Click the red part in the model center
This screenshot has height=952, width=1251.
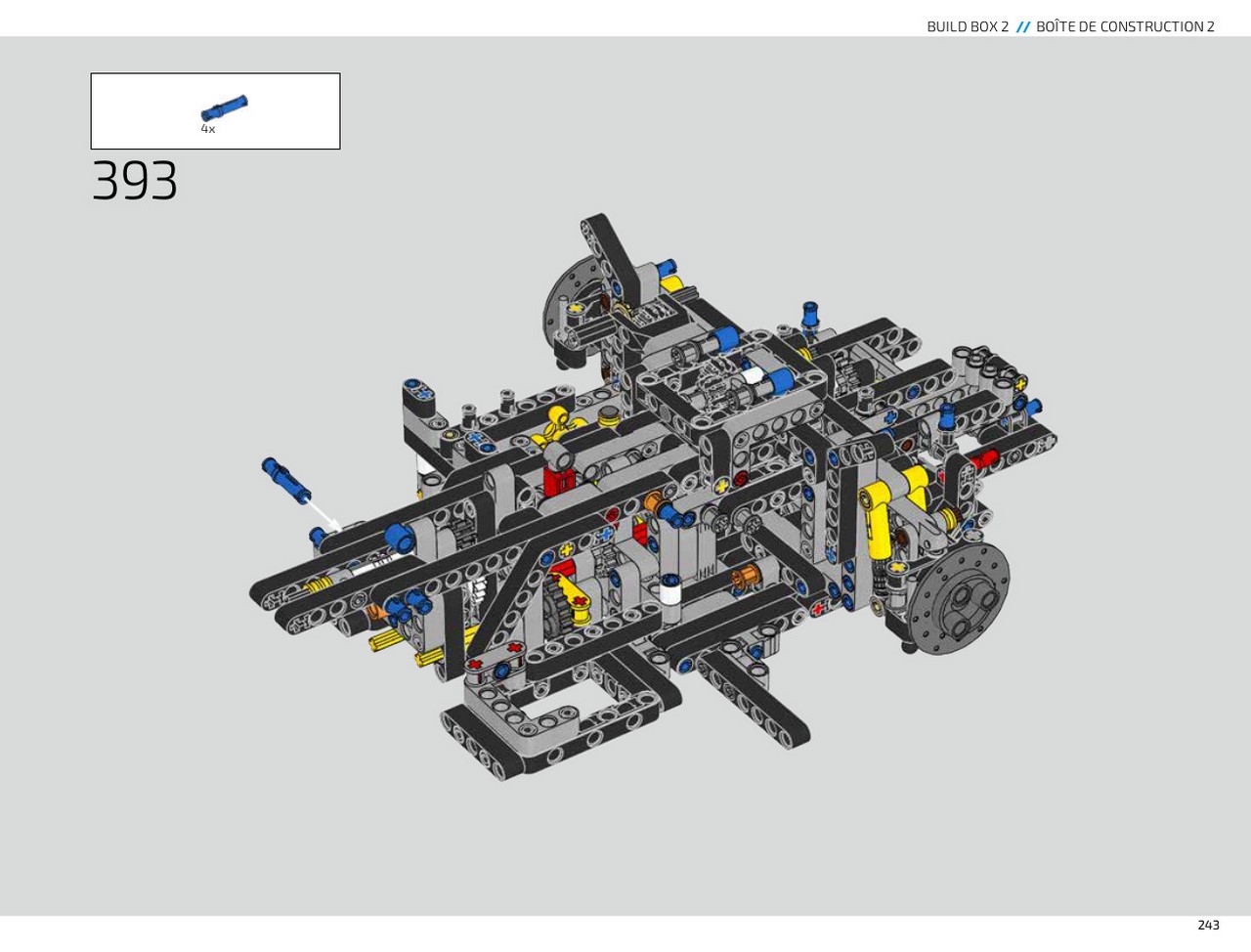coord(558,479)
